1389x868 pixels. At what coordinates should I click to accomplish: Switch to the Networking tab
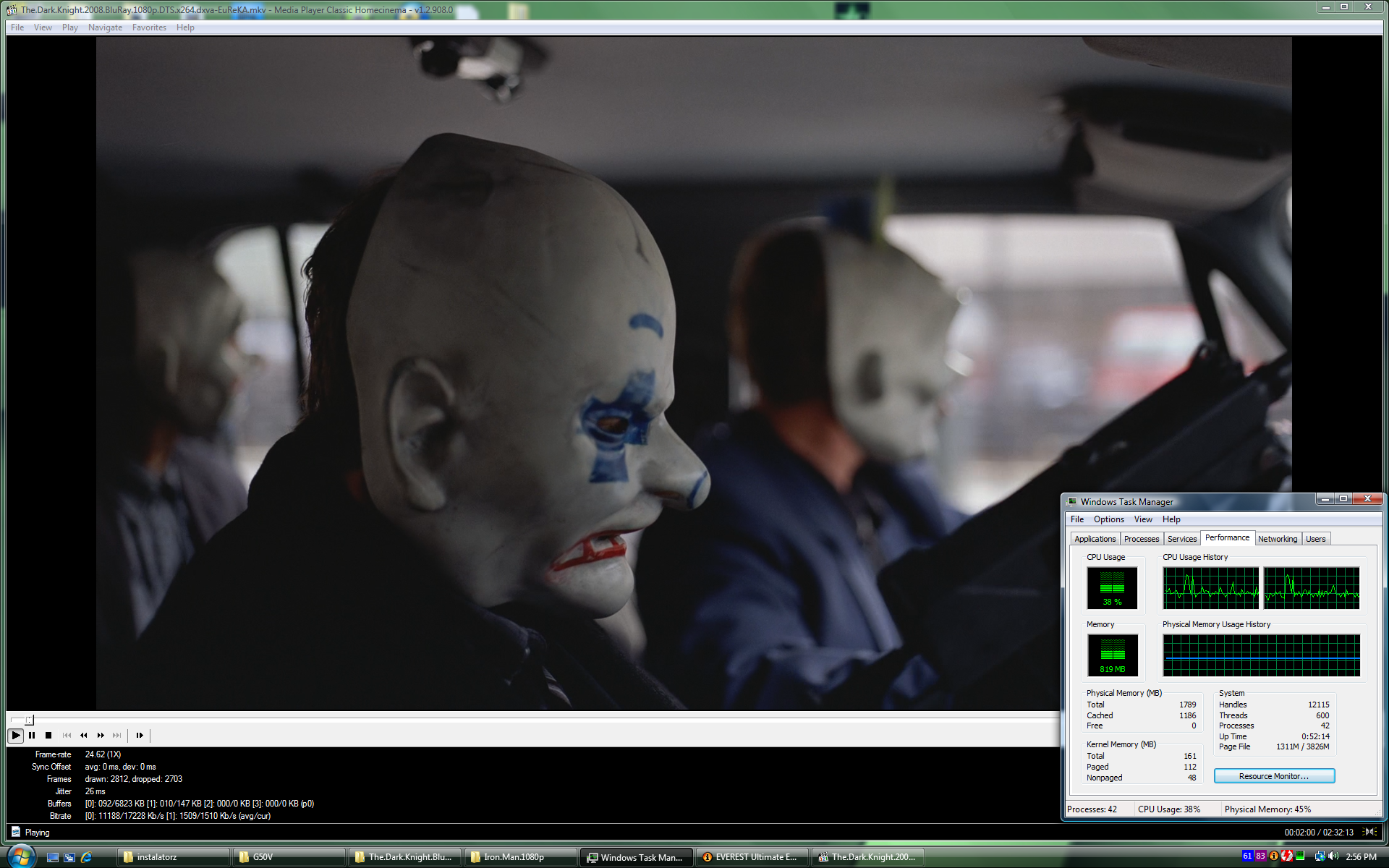[x=1278, y=539]
